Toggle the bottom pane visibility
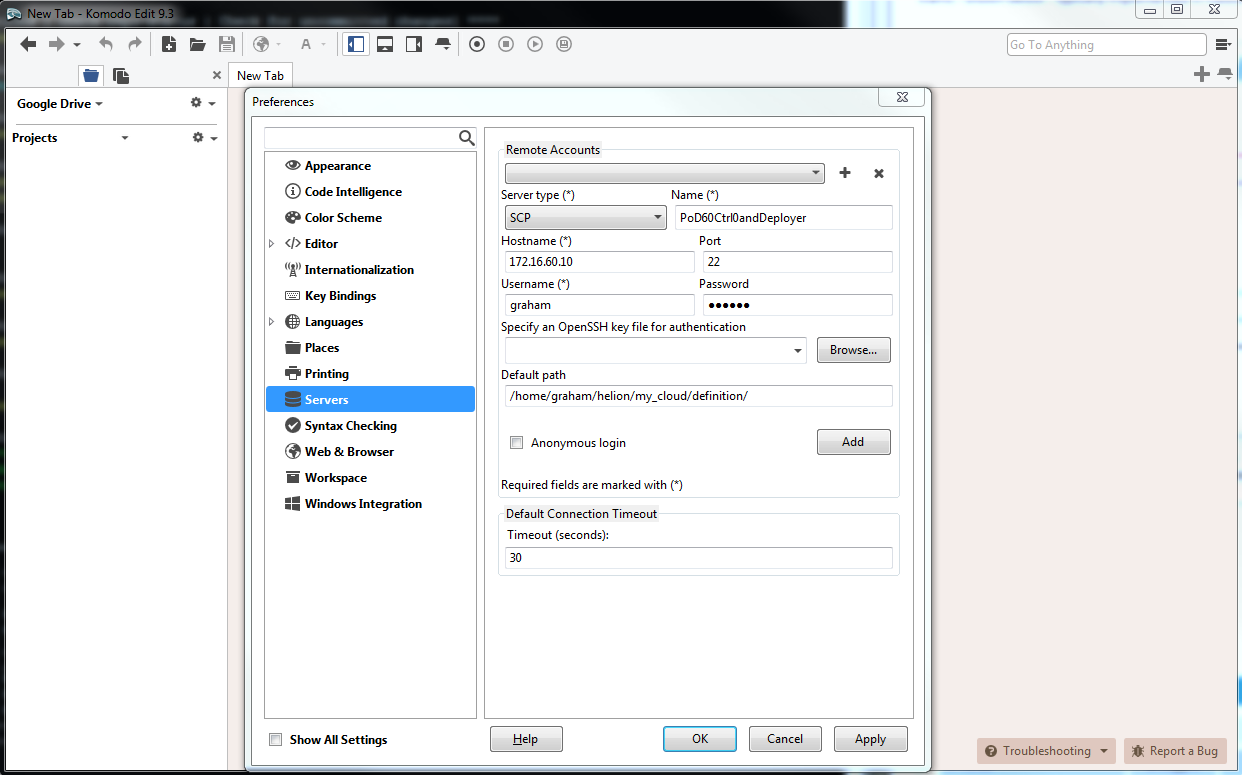Image resolution: width=1242 pixels, height=775 pixels. click(x=384, y=44)
